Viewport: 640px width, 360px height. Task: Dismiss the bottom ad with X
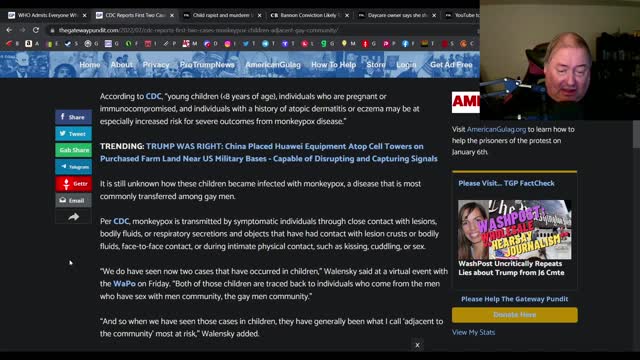pyautogui.click(x=417, y=345)
